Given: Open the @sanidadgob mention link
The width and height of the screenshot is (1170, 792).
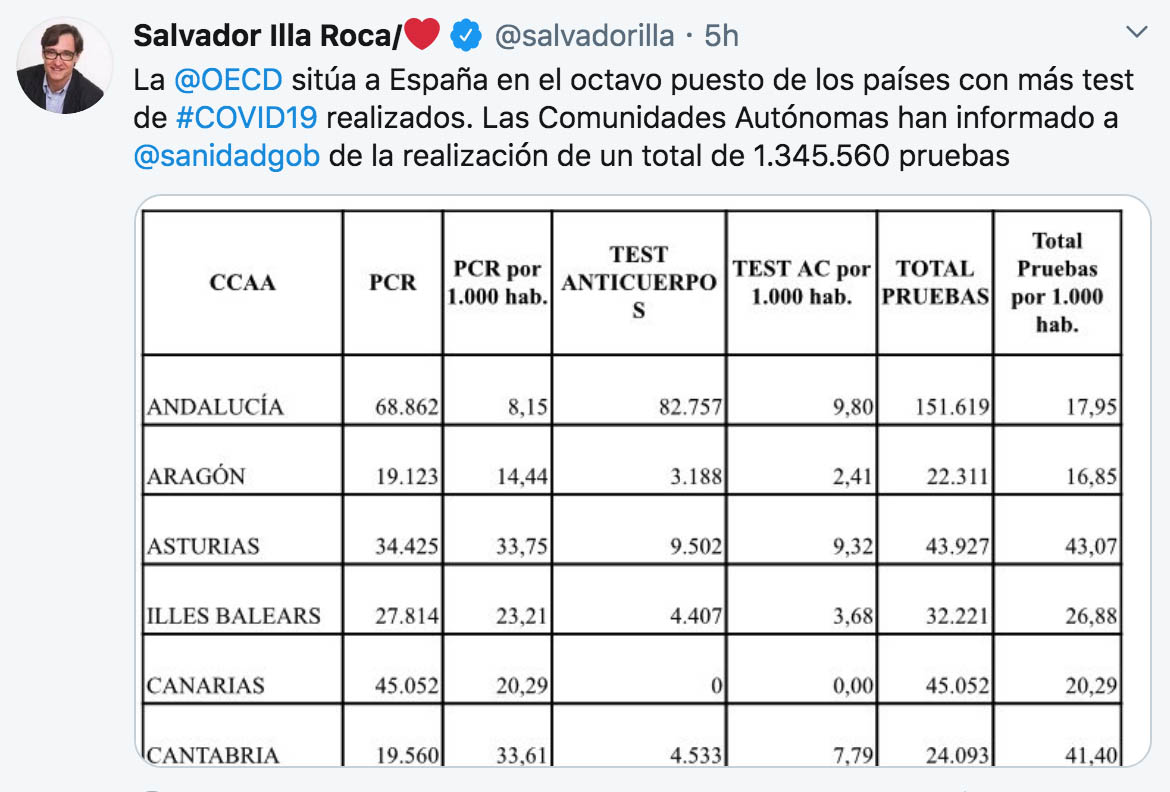Looking at the screenshot, I should coord(227,156).
